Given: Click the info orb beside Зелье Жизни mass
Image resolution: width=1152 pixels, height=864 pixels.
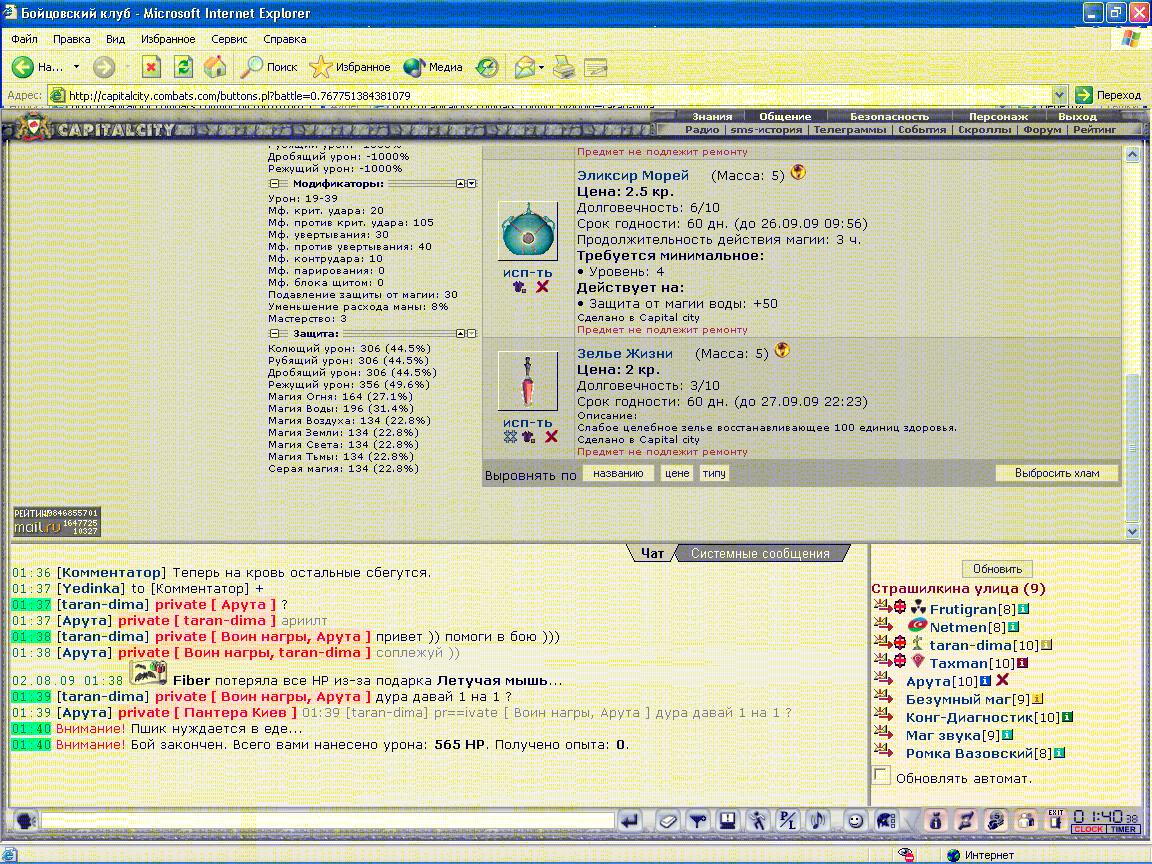Looking at the screenshot, I should tap(782, 350).
